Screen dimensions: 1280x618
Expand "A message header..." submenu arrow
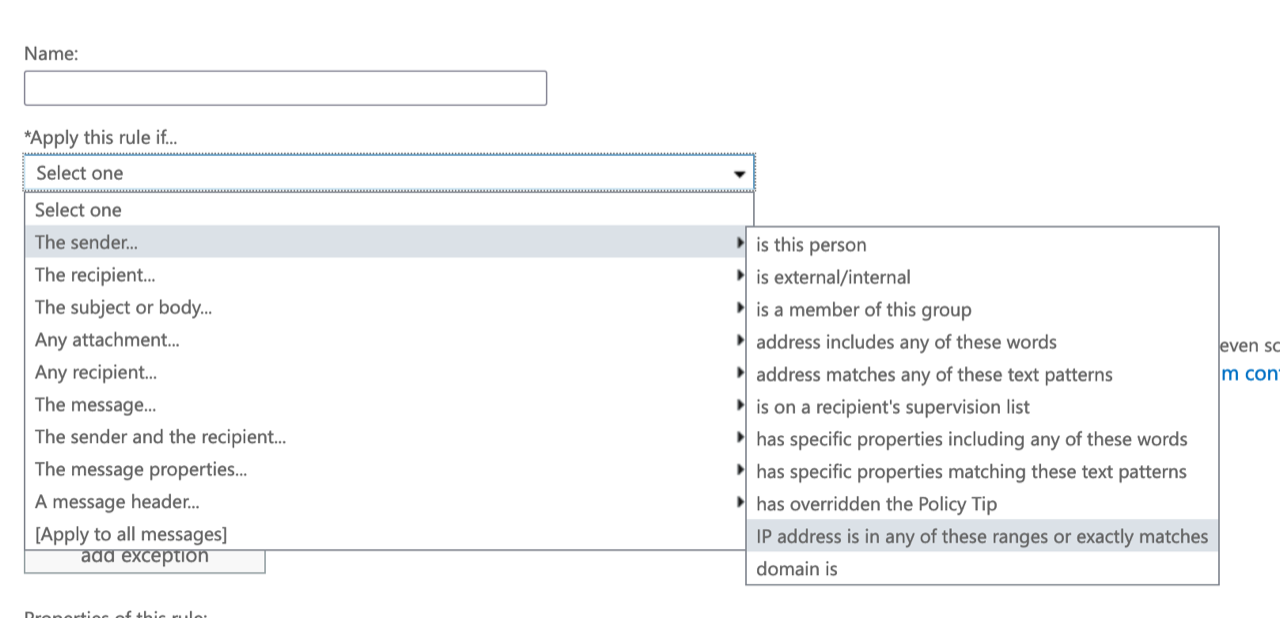740,501
